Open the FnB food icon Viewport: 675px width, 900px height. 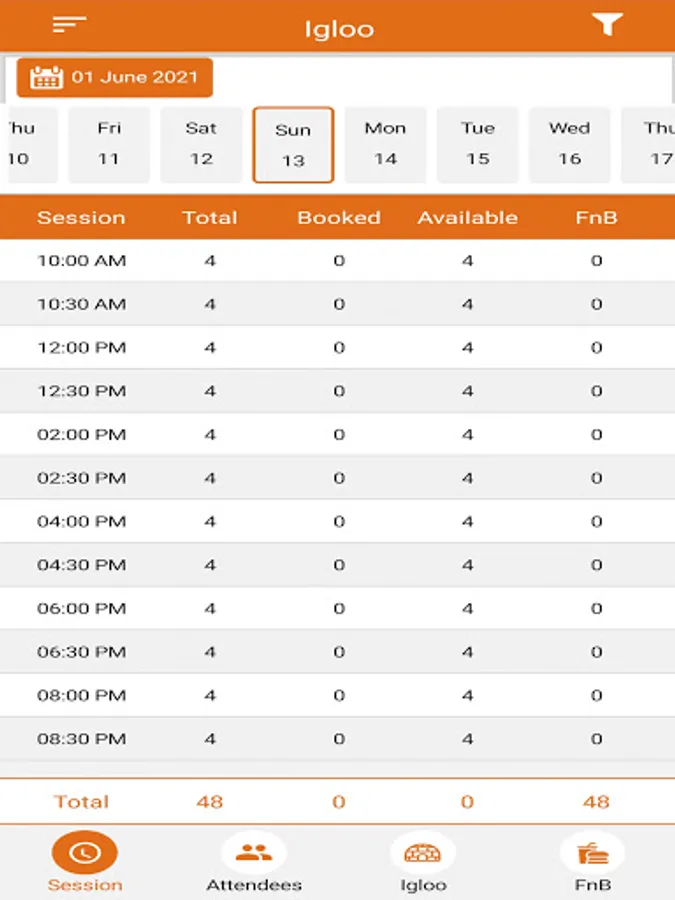(592, 853)
